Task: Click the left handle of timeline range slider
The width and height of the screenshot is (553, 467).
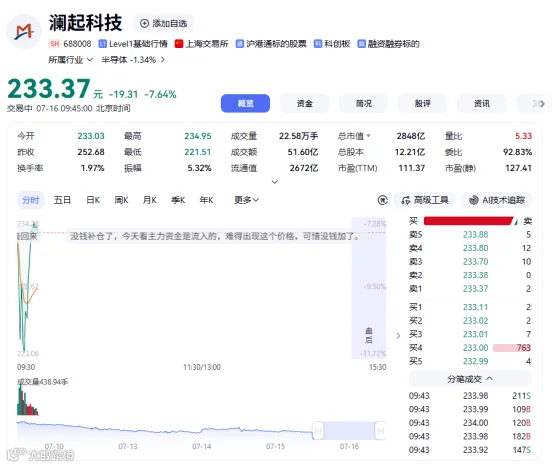Action: [318, 430]
